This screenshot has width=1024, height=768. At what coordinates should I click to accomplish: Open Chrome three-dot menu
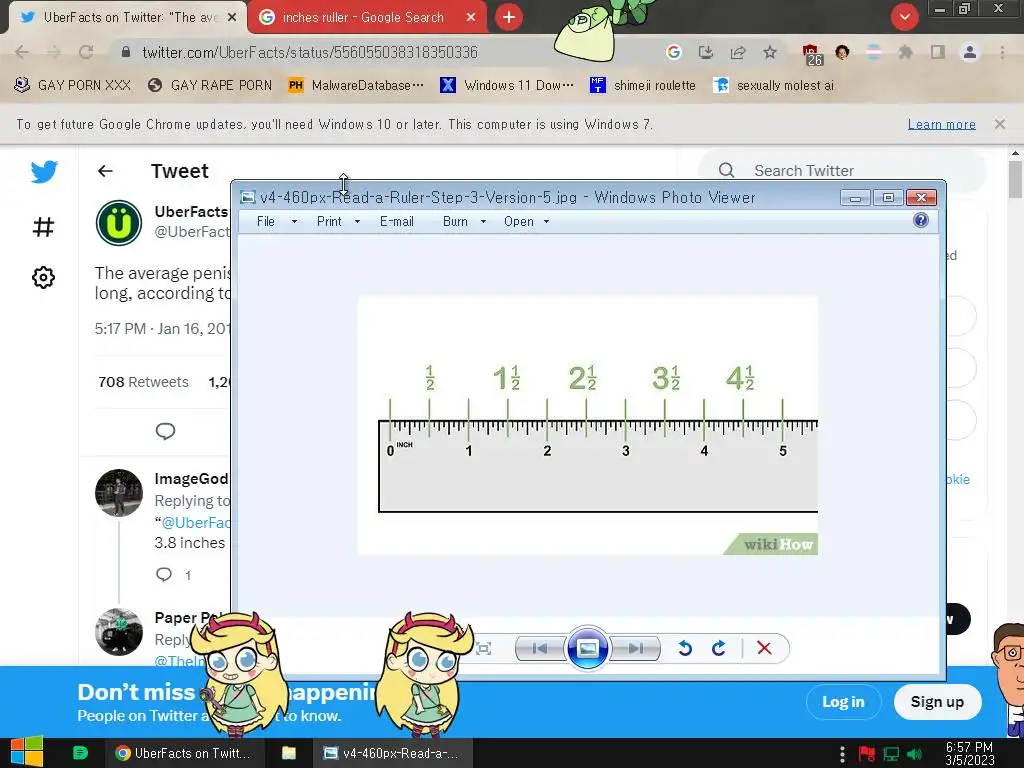pyautogui.click(x=1002, y=52)
